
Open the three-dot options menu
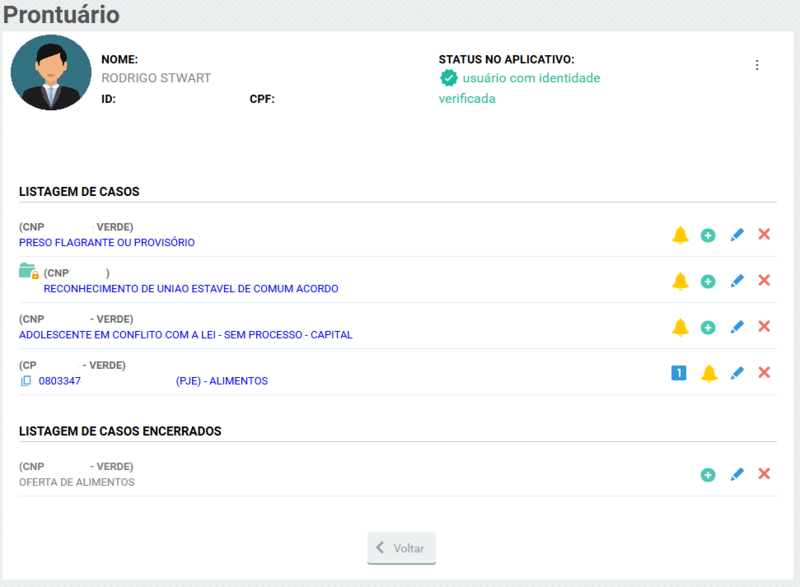[x=757, y=65]
